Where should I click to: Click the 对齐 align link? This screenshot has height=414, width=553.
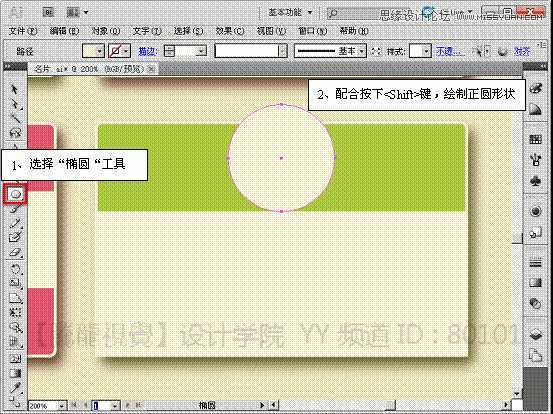(x=522, y=51)
